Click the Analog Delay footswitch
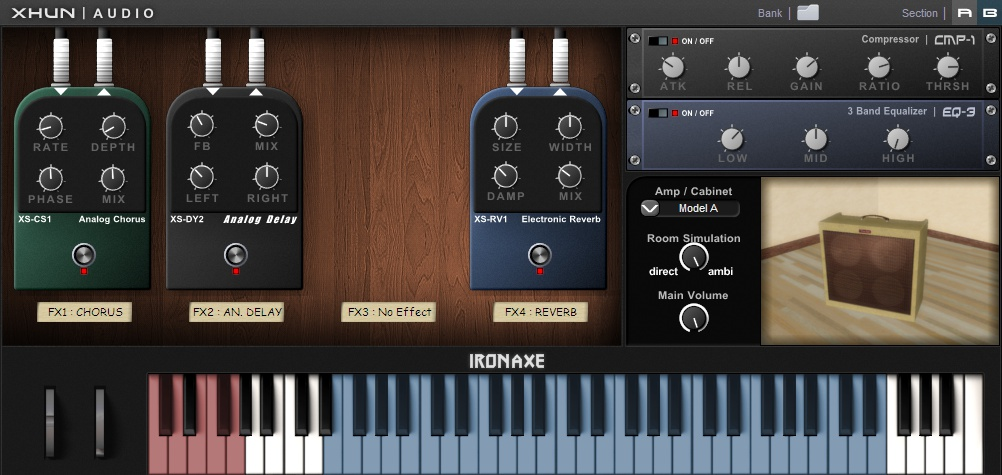Viewport: 1002px width, 475px height. (x=236, y=255)
